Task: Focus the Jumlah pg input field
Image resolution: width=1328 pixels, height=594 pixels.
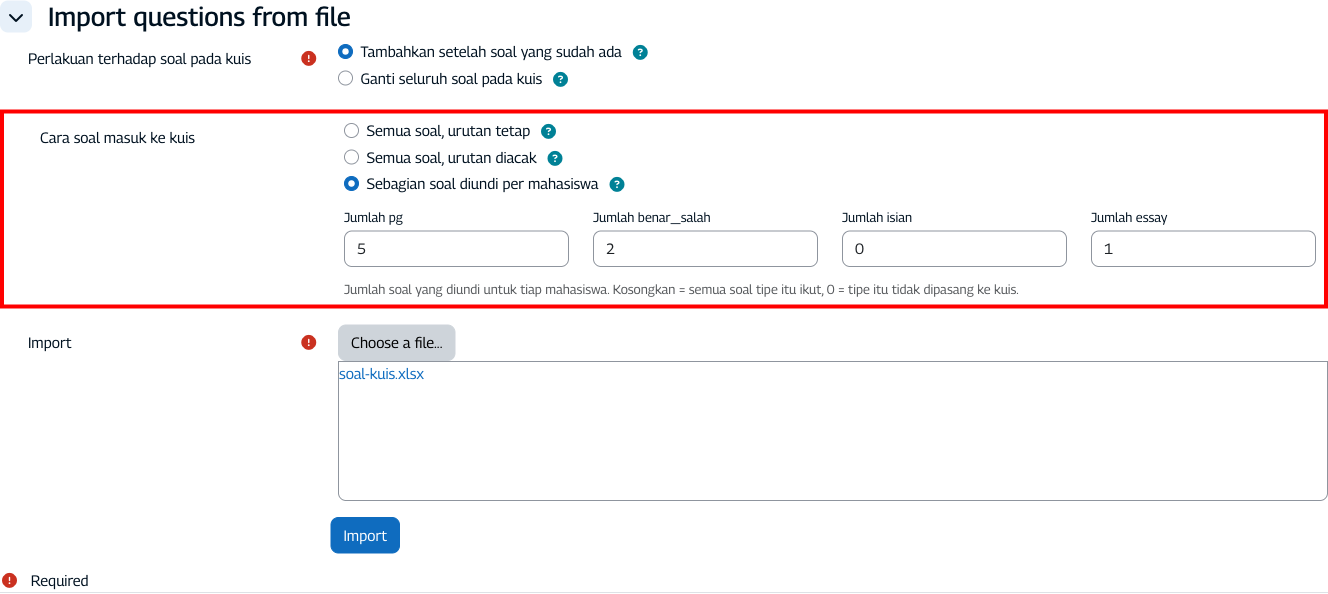Action: [x=456, y=249]
